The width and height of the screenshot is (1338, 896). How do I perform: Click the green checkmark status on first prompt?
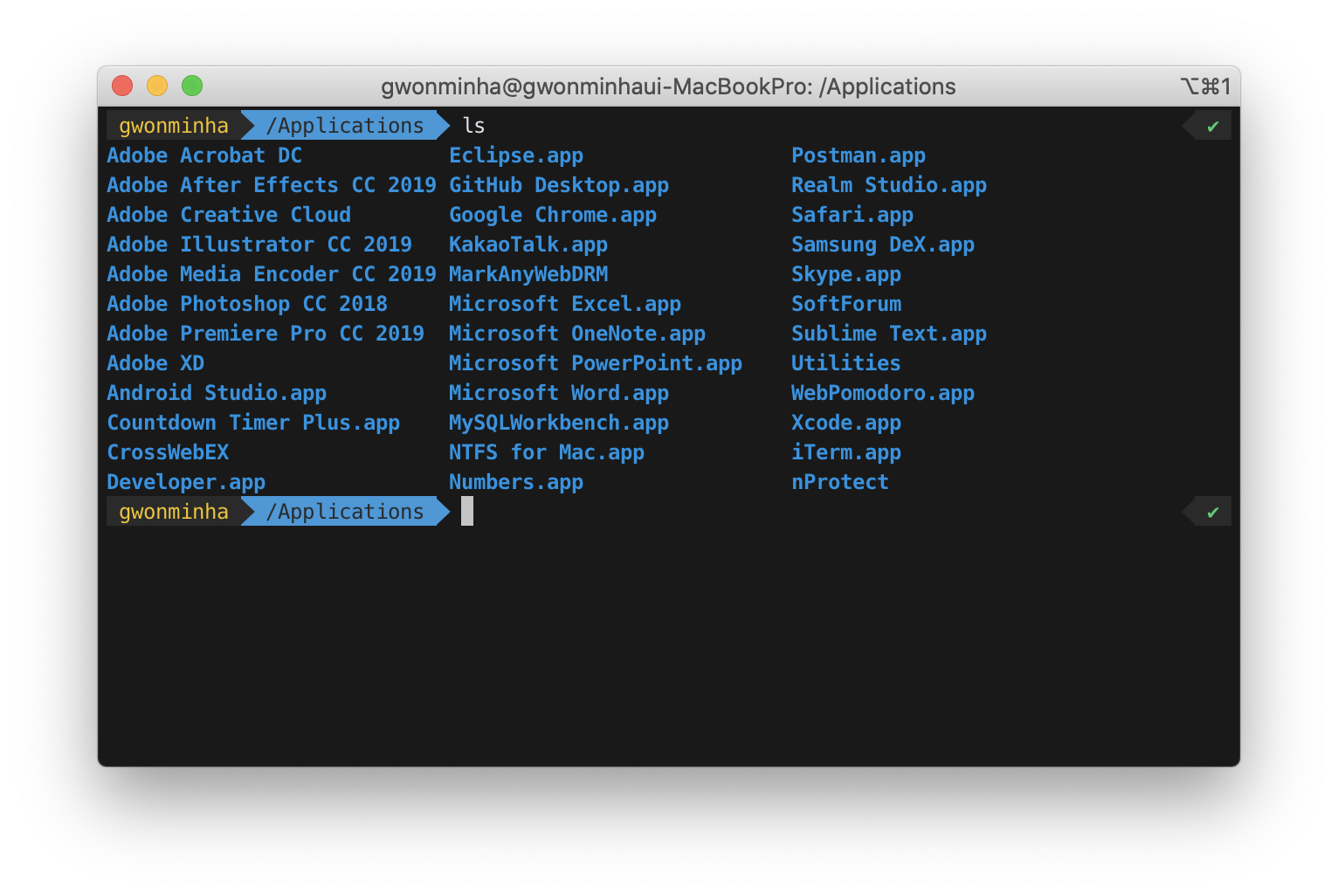click(x=1212, y=127)
